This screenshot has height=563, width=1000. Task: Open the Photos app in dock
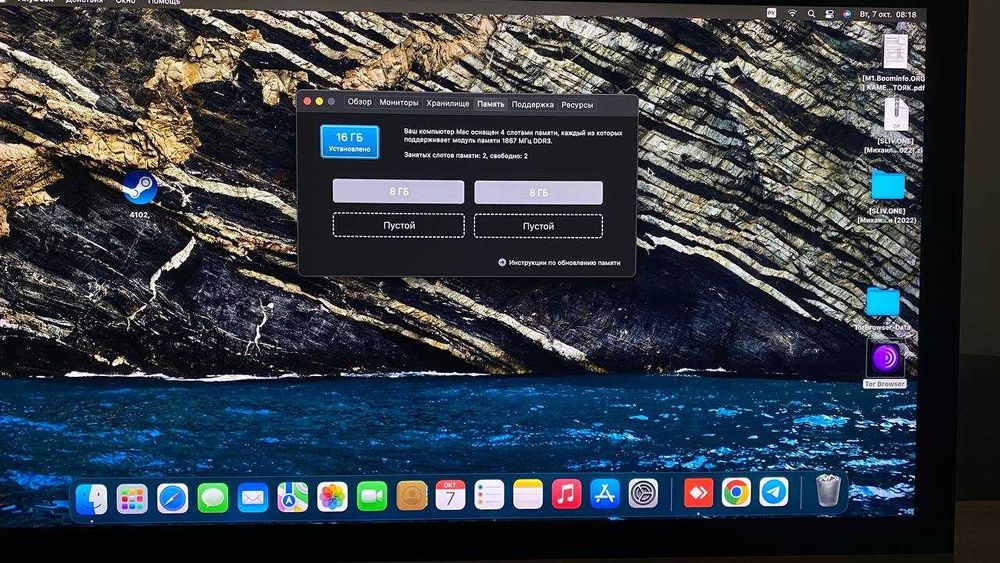point(332,496)
